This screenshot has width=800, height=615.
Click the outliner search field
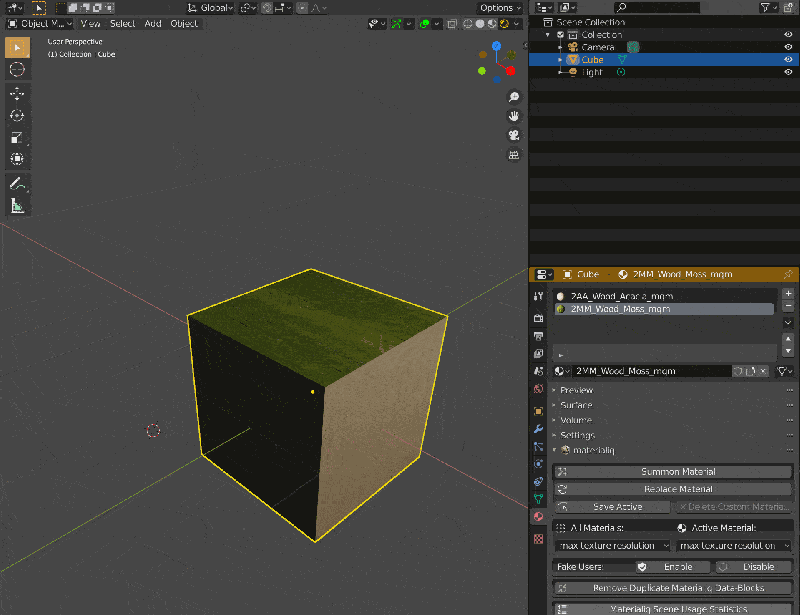point(657,8)
